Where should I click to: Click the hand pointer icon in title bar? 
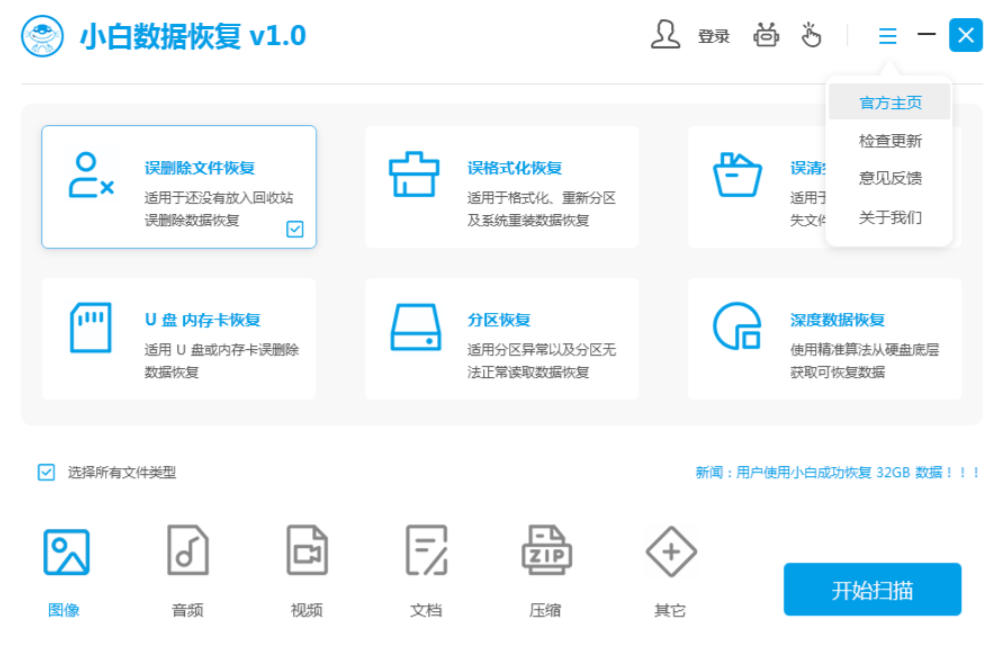[811, 35]
